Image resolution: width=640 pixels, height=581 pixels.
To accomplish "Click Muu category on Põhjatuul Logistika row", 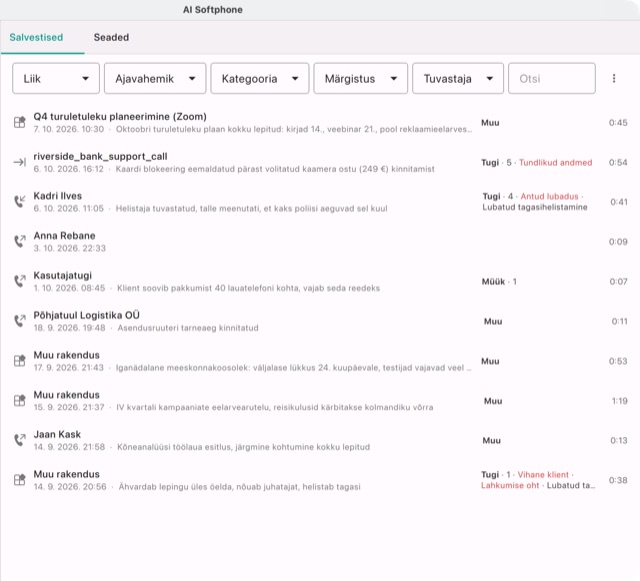I will pyautogui.click(x=493, y=321).
